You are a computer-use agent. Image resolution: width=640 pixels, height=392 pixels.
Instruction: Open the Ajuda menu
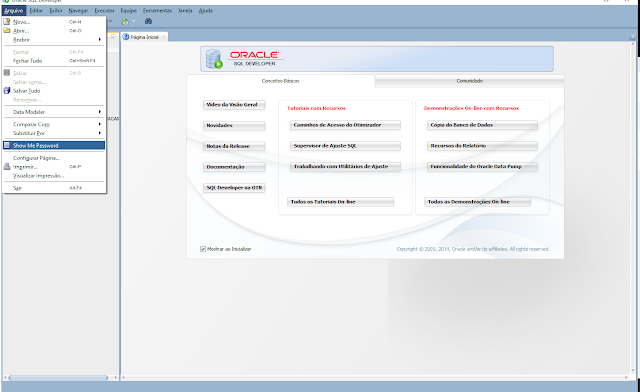click(x=206, y=11)
